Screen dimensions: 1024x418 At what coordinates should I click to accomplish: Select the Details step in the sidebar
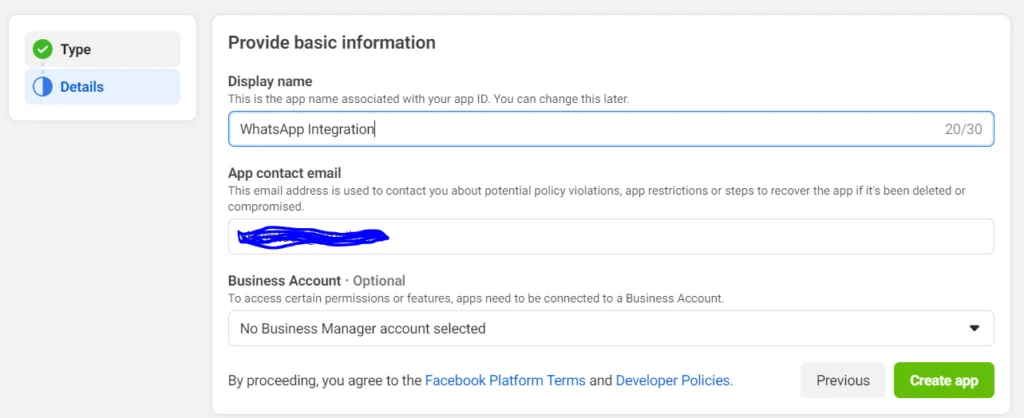click(103, 86)
